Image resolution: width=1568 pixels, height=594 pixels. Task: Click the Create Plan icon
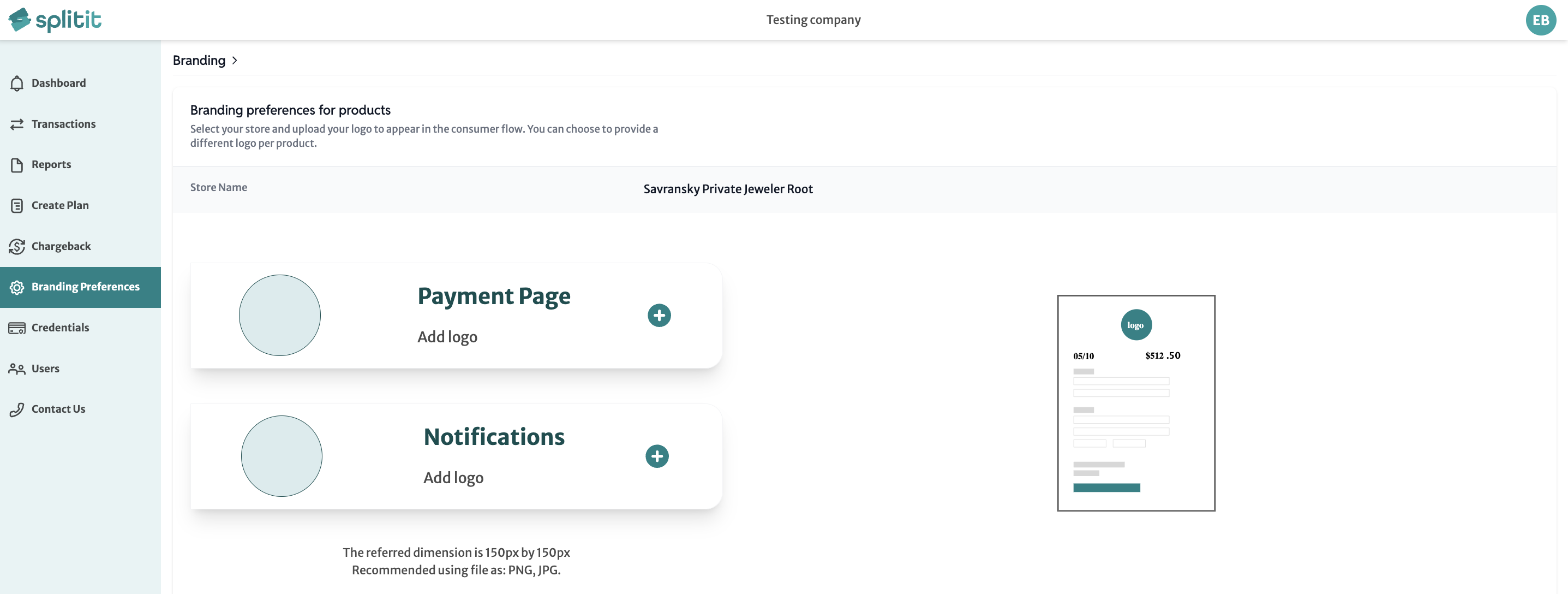[x=17, y=206]
